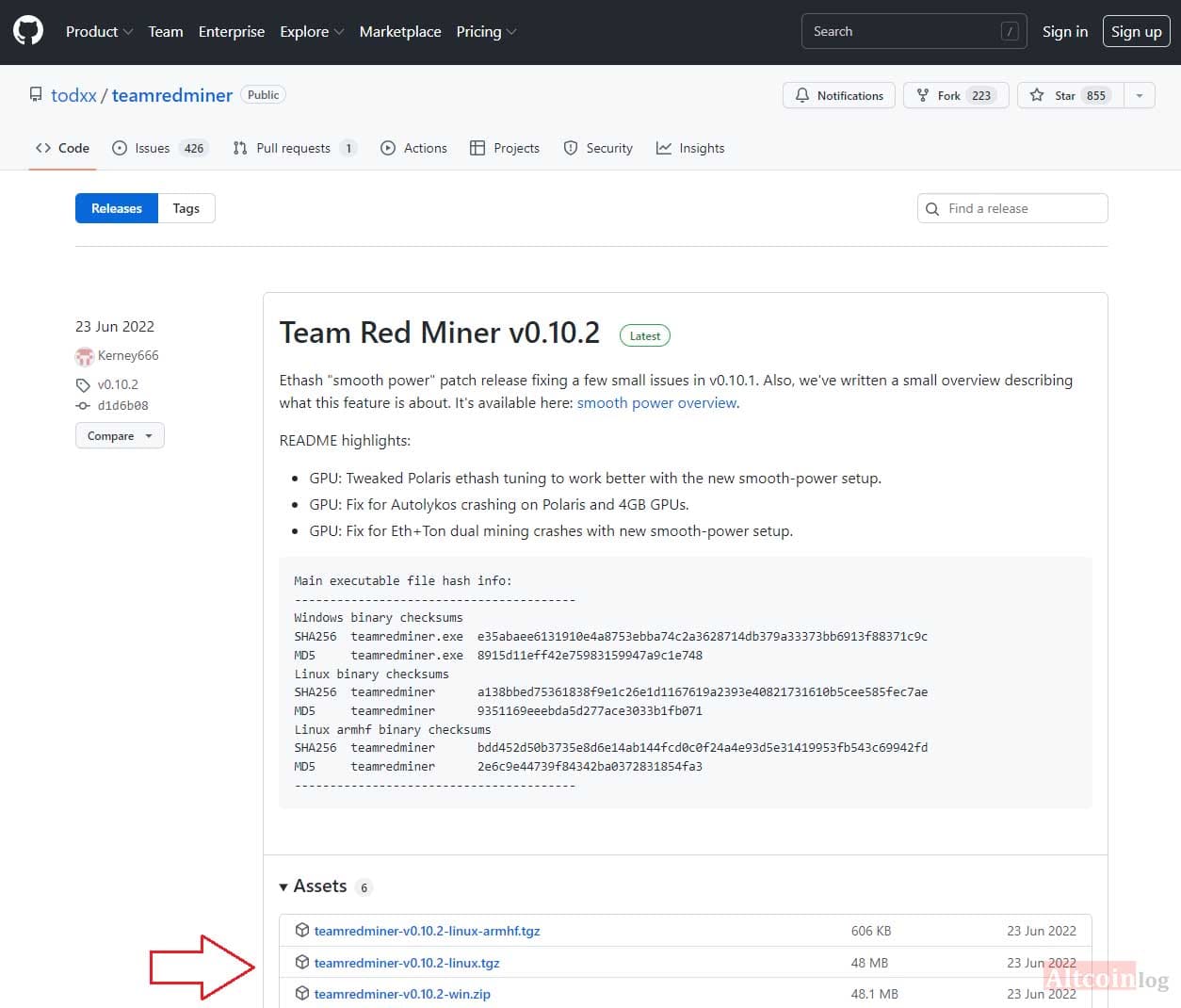Open the Pull requests tab
Screen dimensions: 1181x1008
pyautogui.click(x=295, y=148)
